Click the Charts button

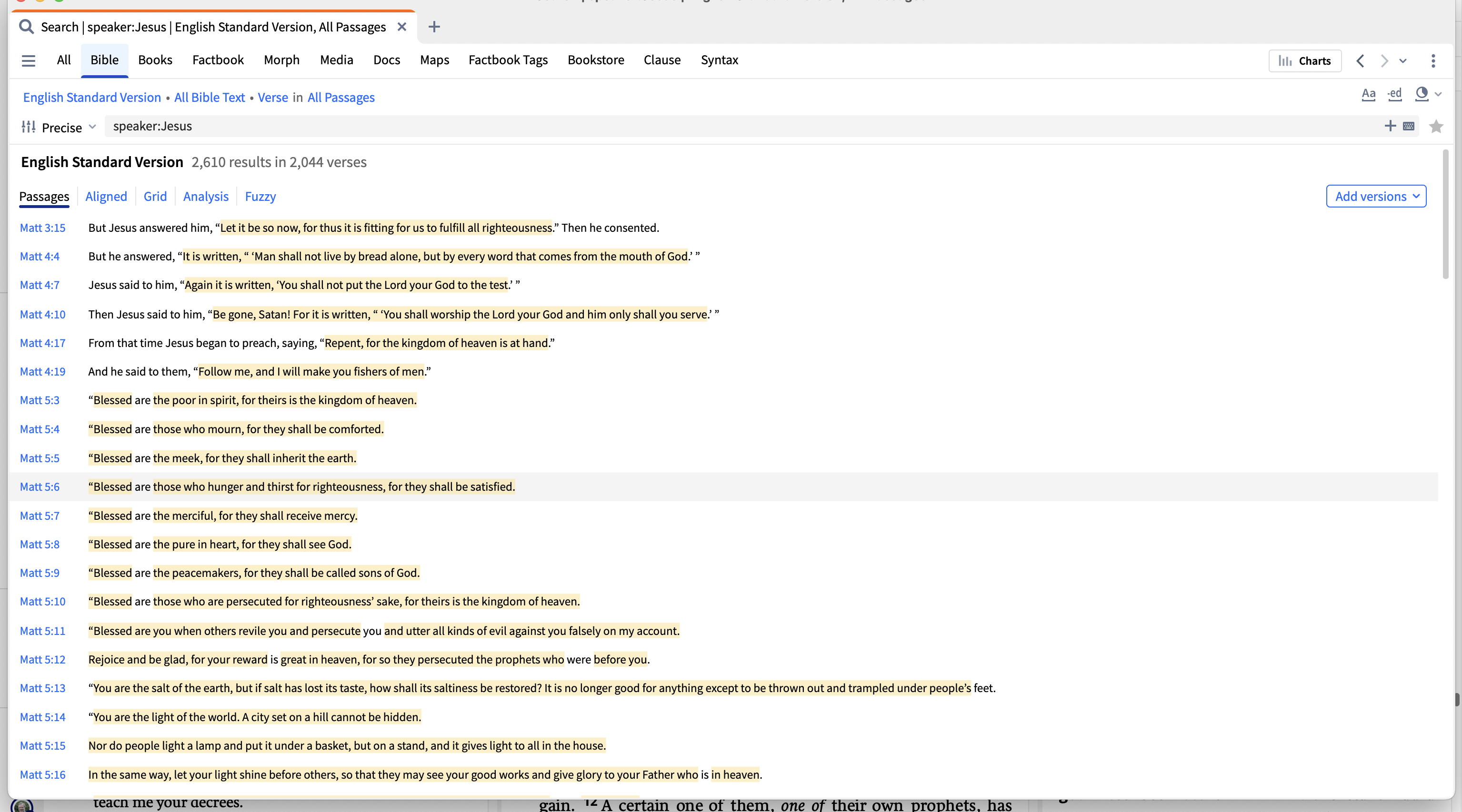1305,61
